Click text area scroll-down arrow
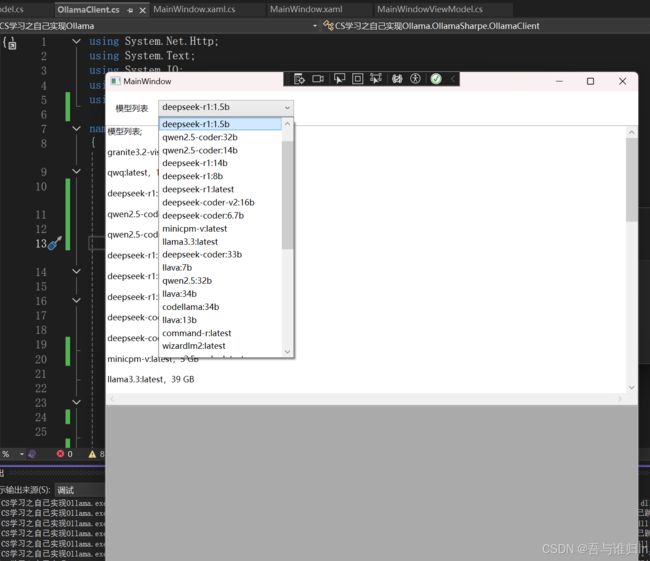Image resolution: width=650 pixels, height=561 pixels. coord(631,388)
